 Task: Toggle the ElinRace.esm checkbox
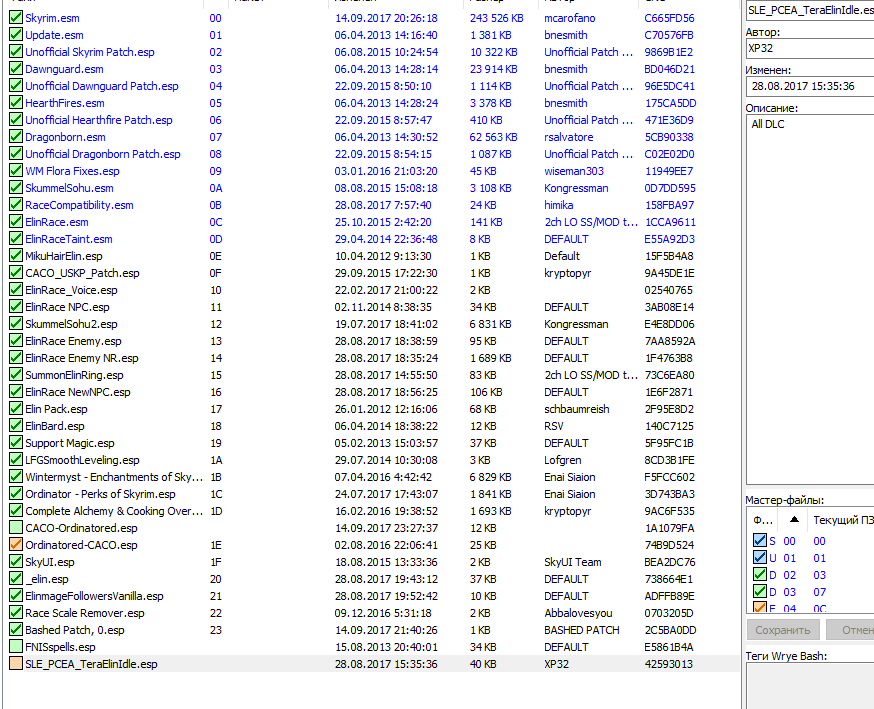(x=16, y=221)
